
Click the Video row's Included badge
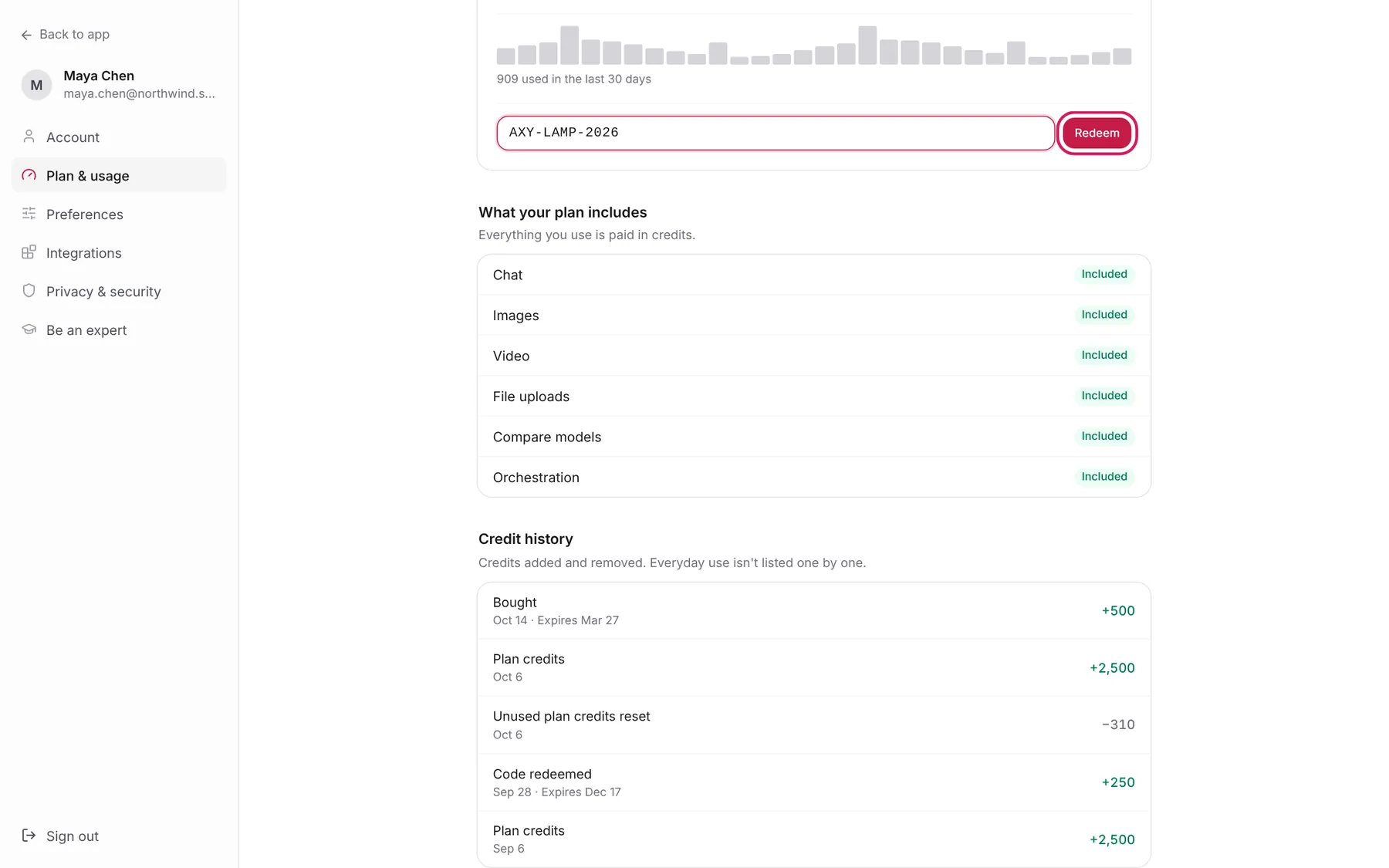(1104, 355)
